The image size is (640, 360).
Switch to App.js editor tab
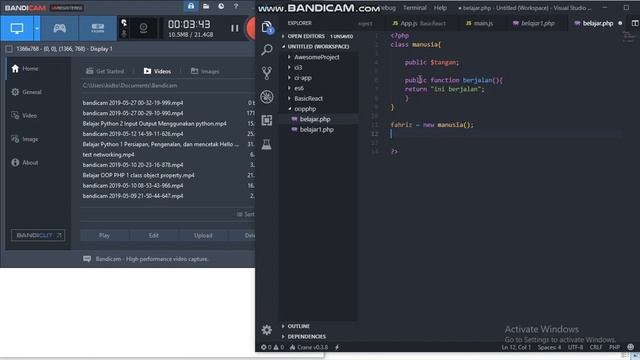pos(419,23)
